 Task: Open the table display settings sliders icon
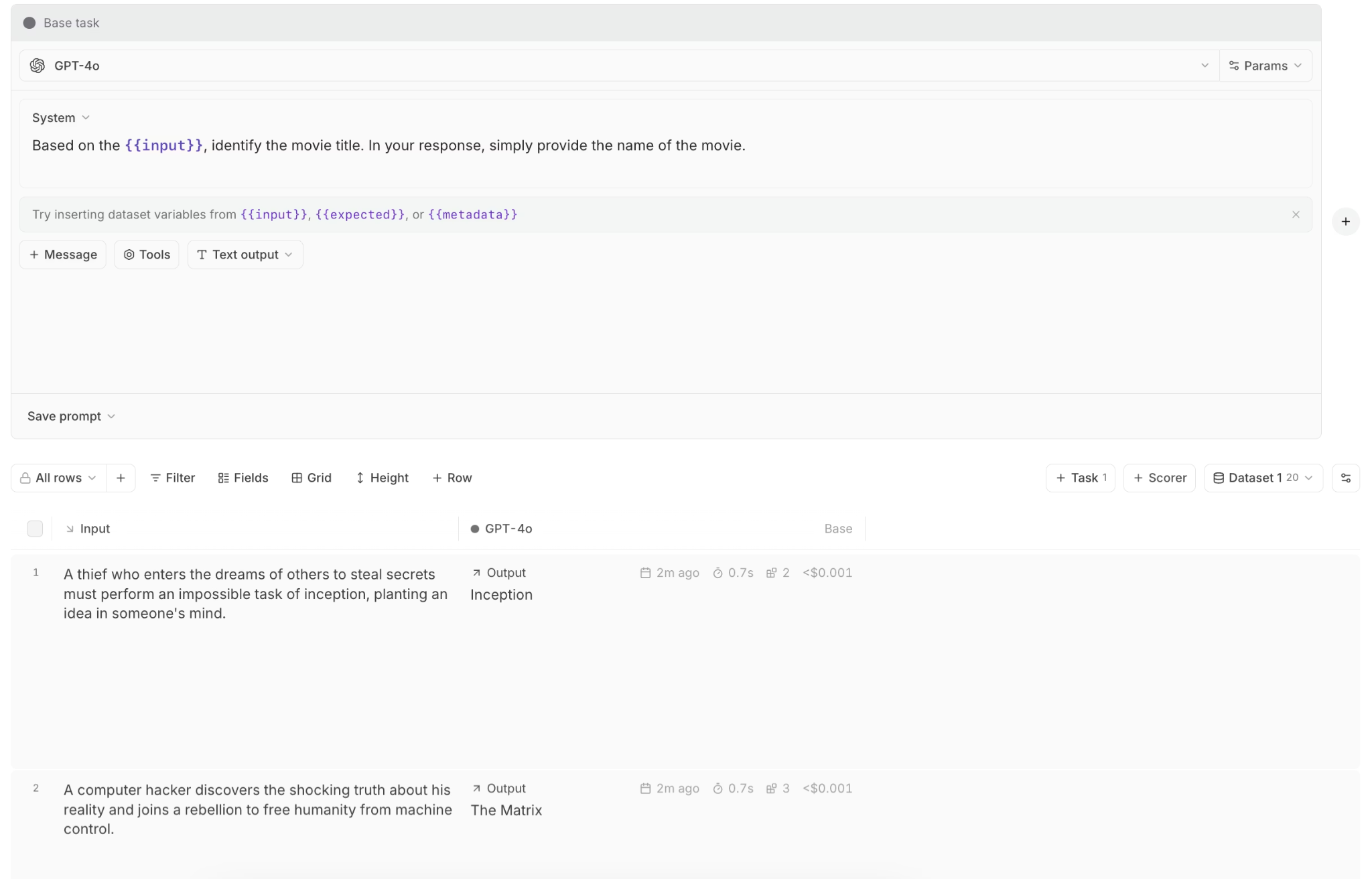tap(1345, 478)
